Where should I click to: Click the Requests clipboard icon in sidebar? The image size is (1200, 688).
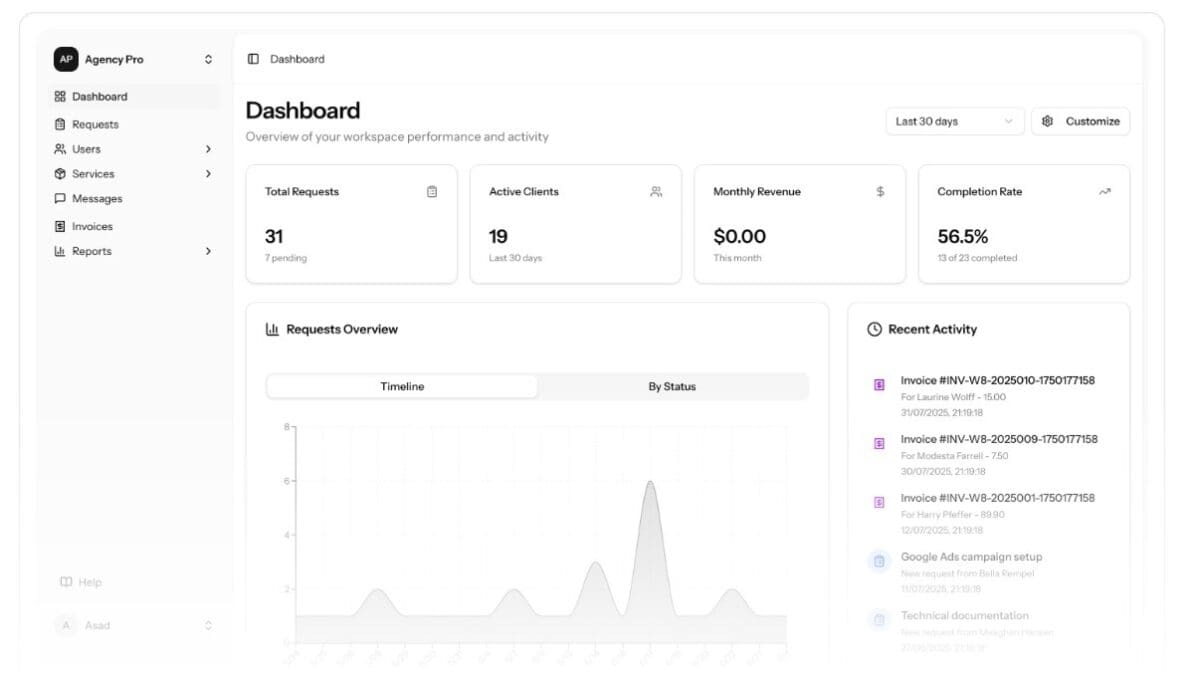pyautogui.click(x=58, y=122)
